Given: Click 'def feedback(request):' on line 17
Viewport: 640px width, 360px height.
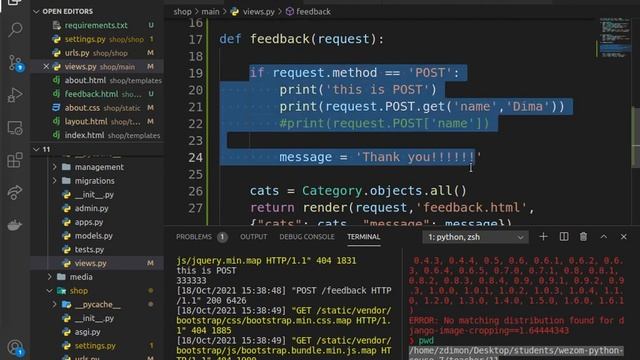Looking at the screenshot, I should tap(301, 40).
